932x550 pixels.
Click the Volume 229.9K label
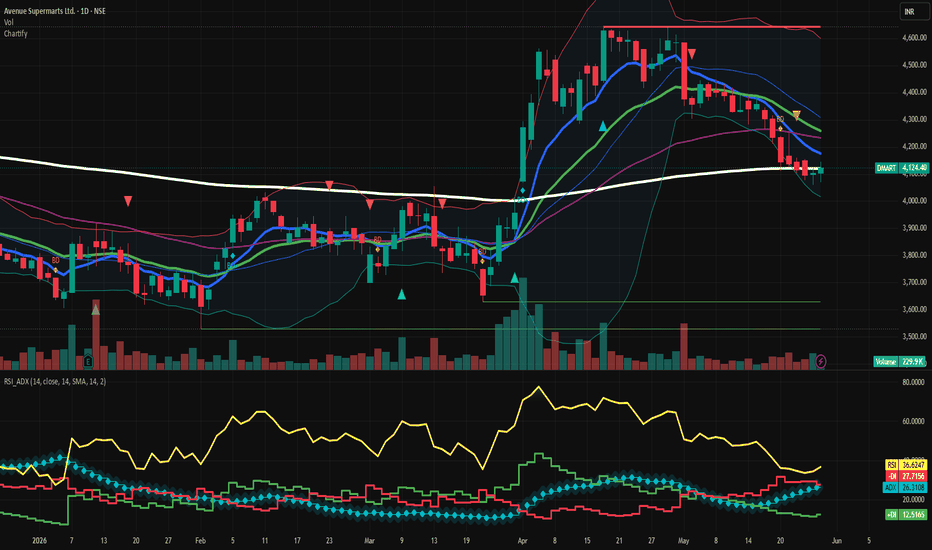click(899, 362)
